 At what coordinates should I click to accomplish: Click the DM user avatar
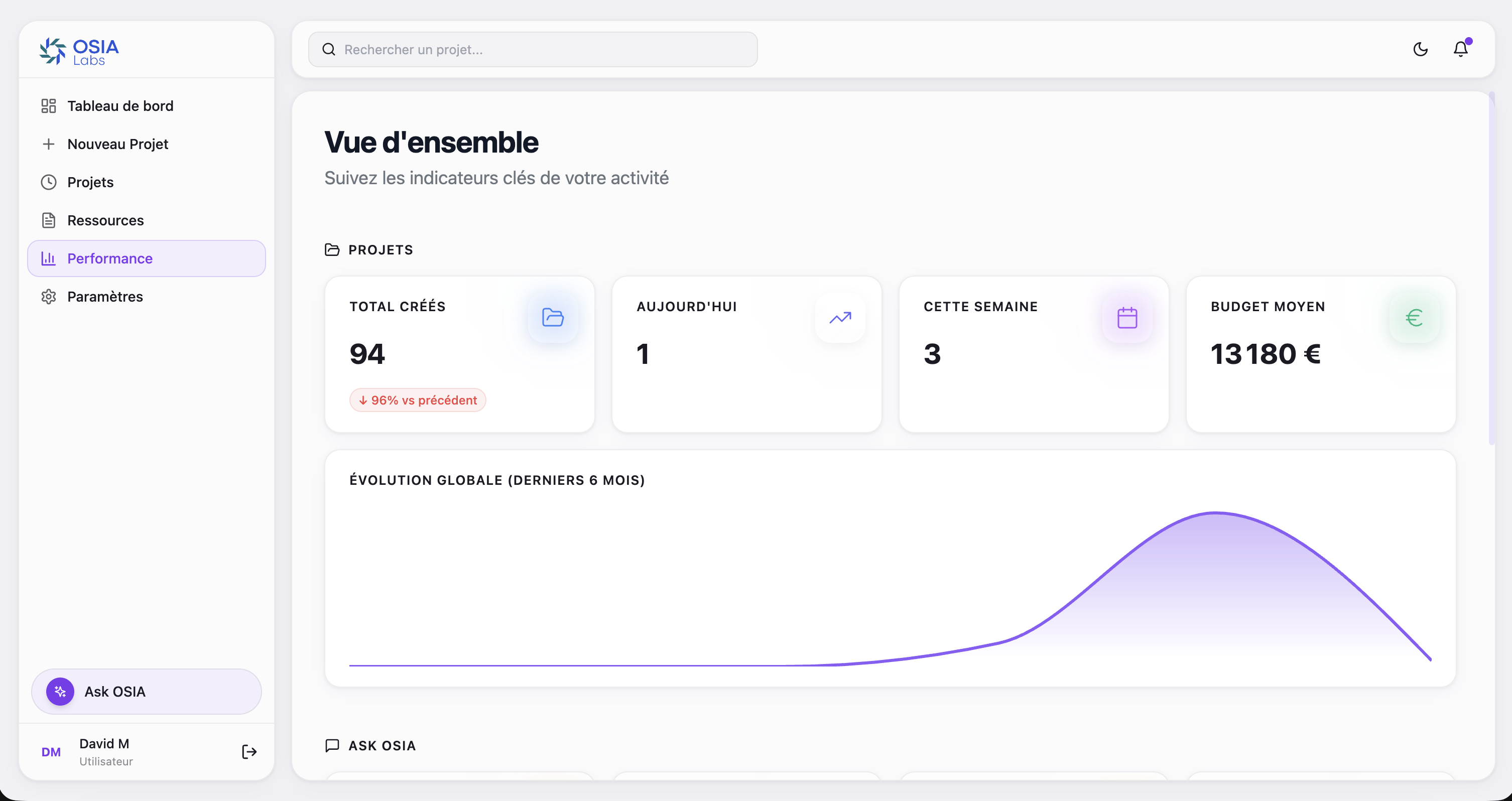51,752
